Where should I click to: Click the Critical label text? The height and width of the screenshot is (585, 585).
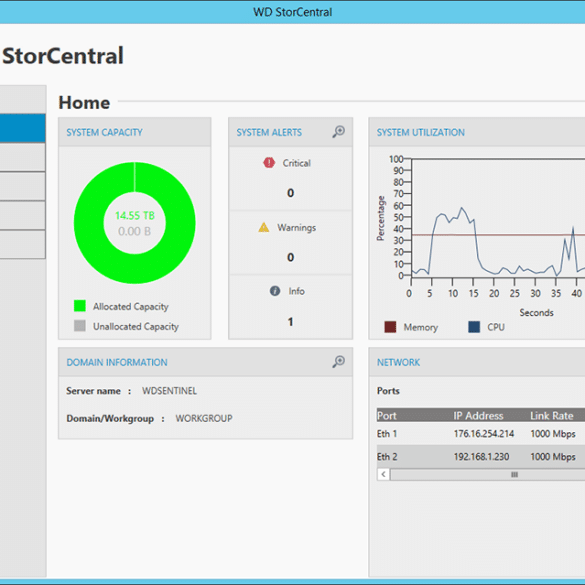pos(296,163)
